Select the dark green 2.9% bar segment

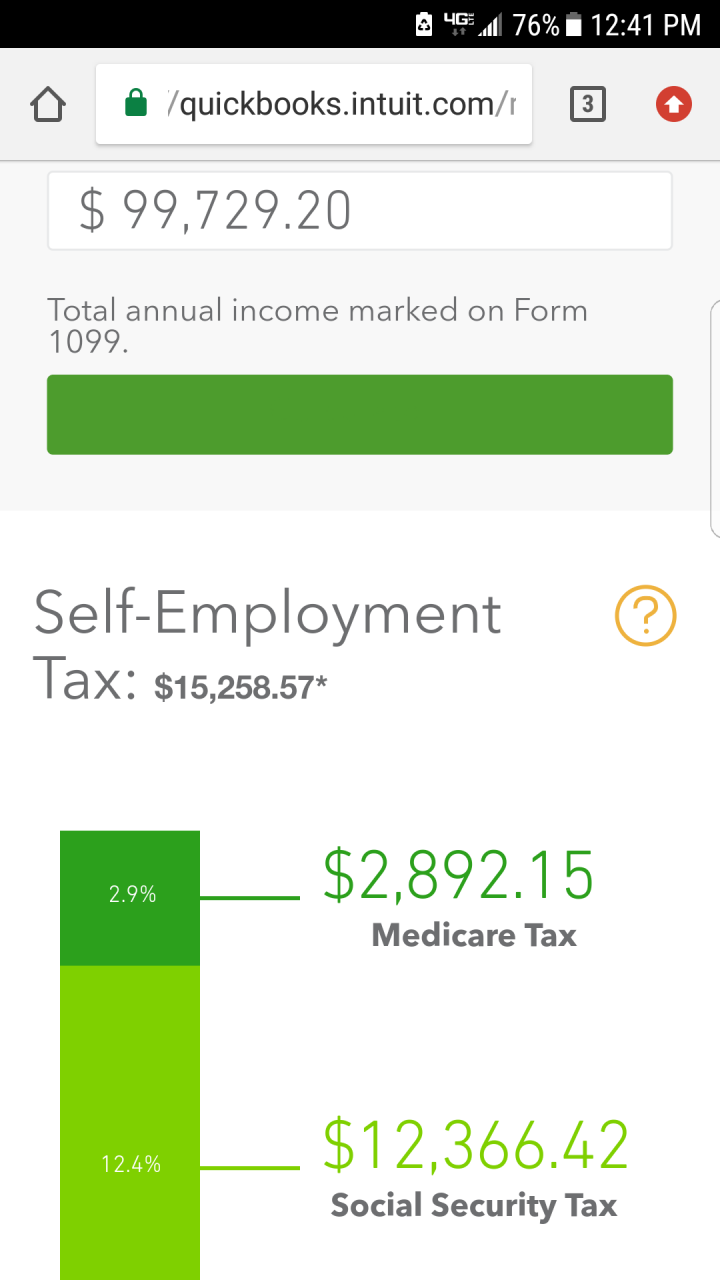tap(130, 897)
